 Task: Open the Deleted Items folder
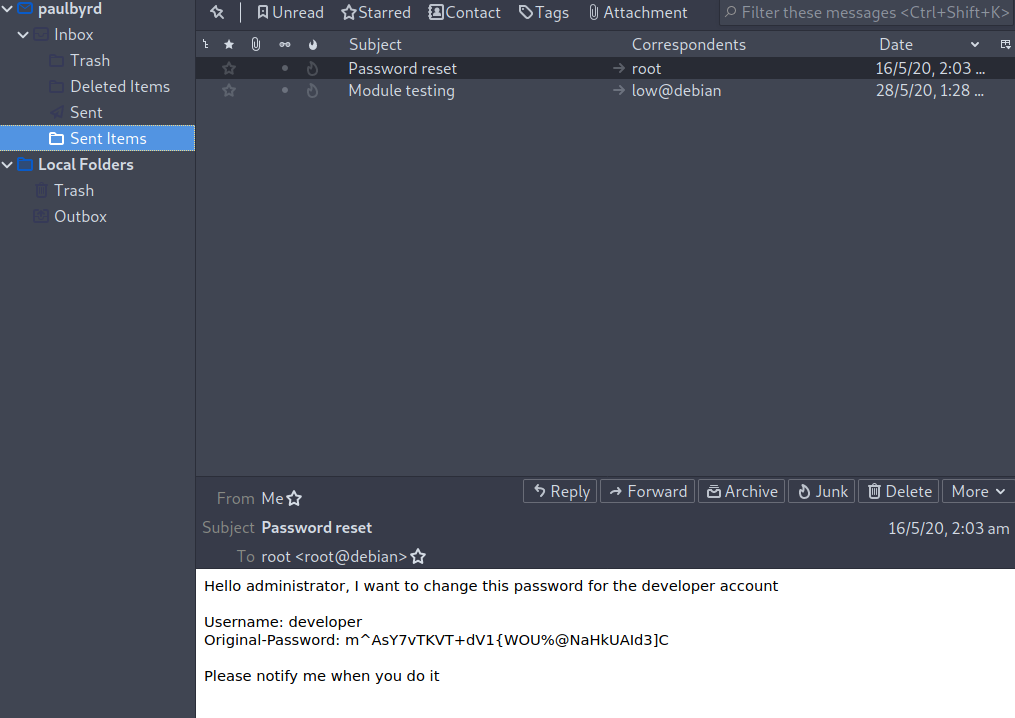(x=119, y=87)
